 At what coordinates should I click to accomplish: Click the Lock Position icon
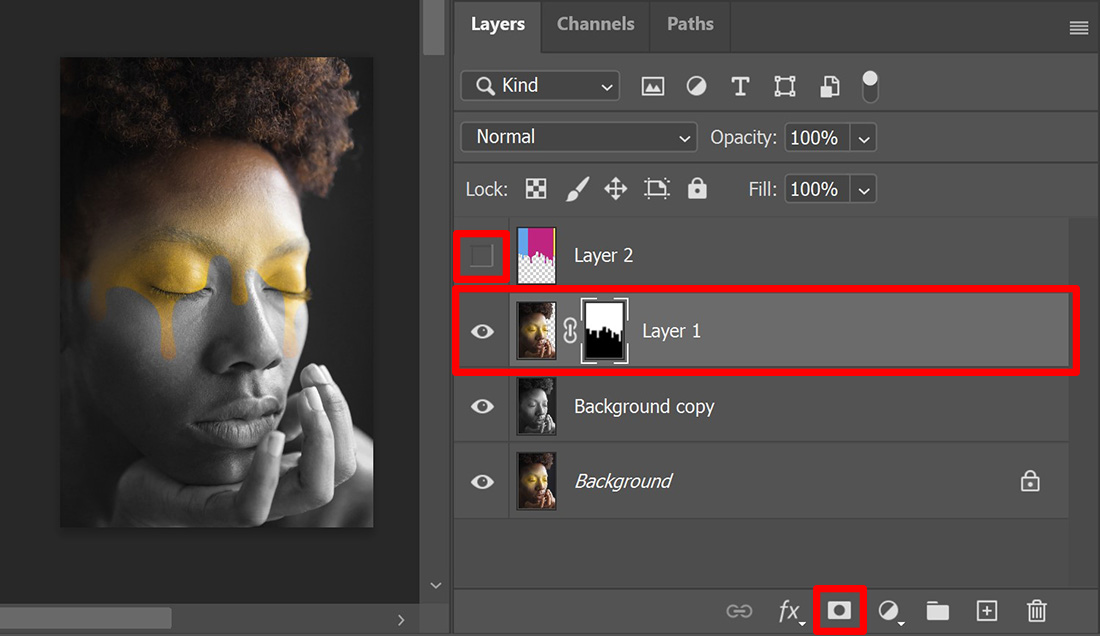616,188
